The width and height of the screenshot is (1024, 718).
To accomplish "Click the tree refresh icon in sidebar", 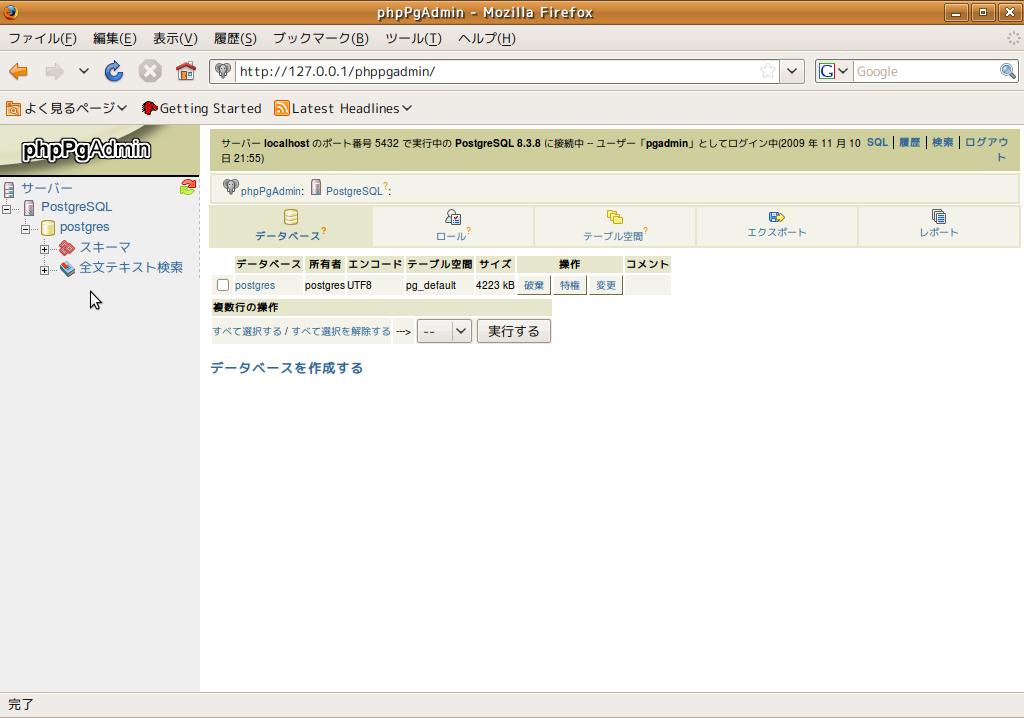I will point(188,188).
